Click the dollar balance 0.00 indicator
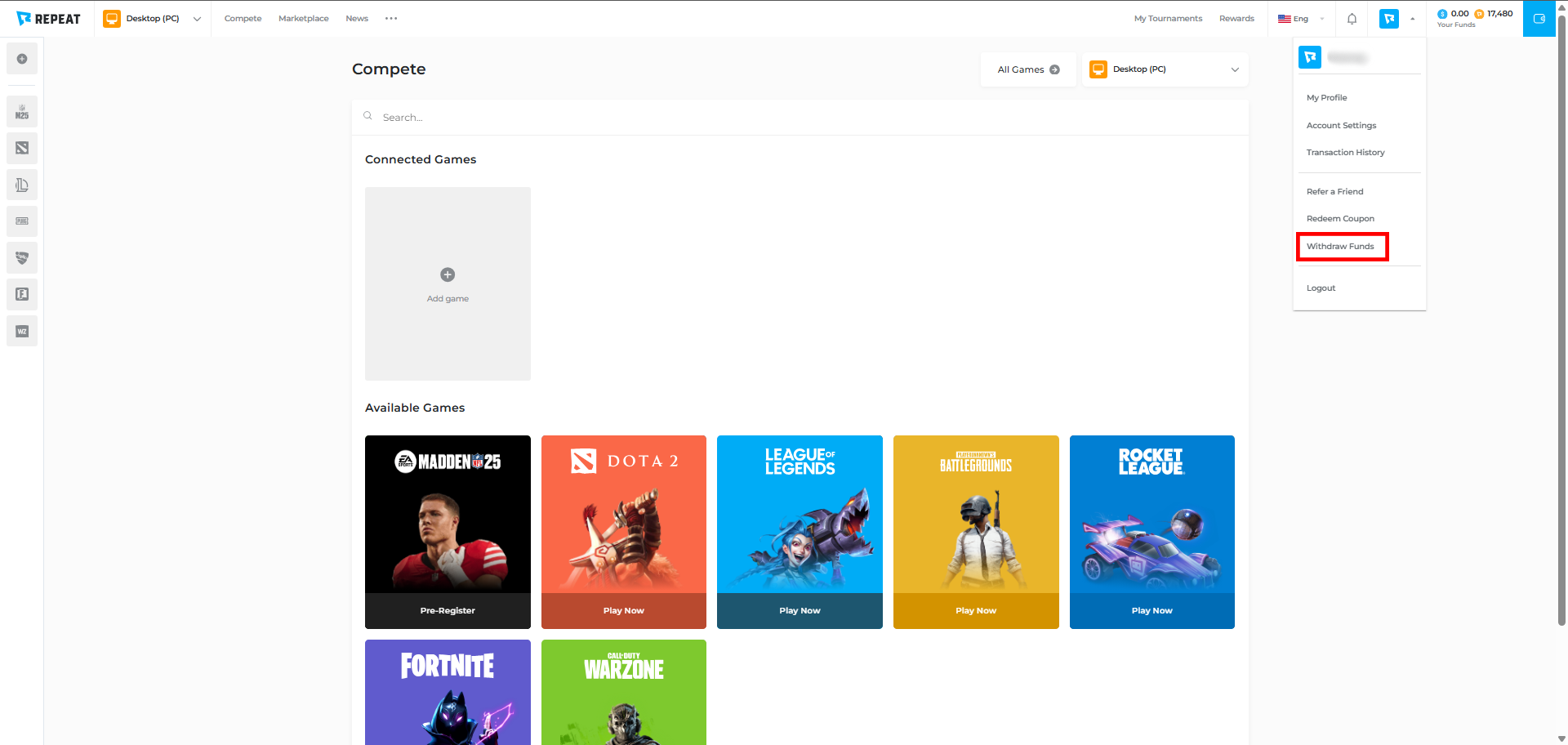 point(1454,14)
